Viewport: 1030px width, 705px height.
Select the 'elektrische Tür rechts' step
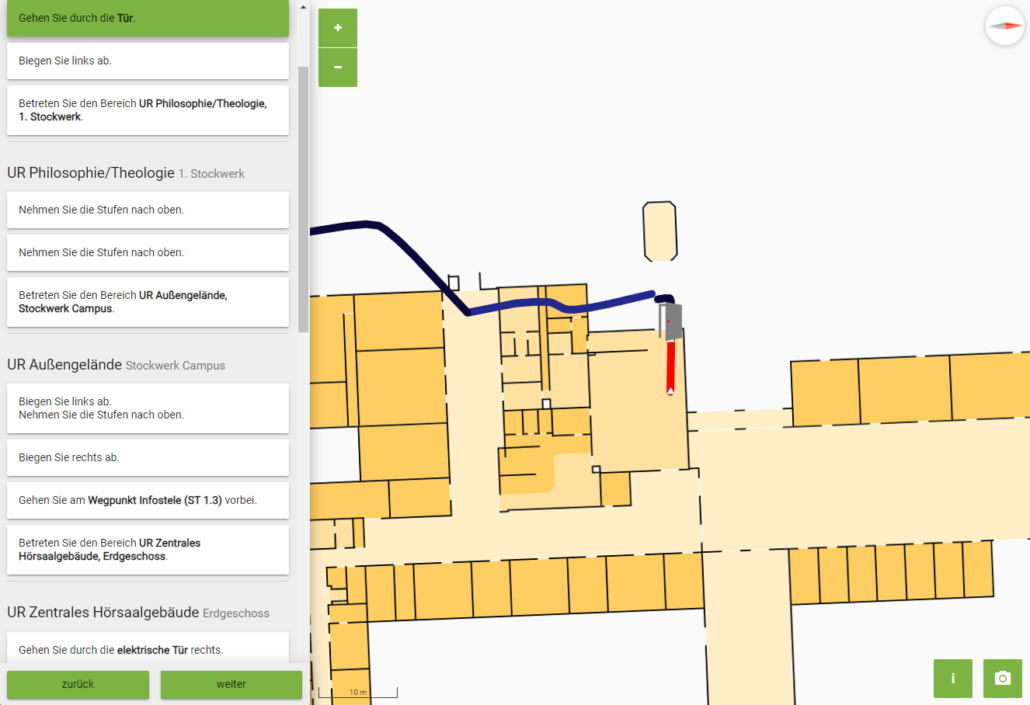pyautogui.click(x=148, y=650)
